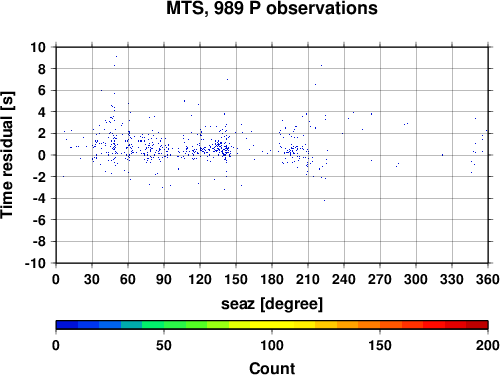Click the y-axis tick label "10"
The image size is (500, 375).
pos(38,47)
